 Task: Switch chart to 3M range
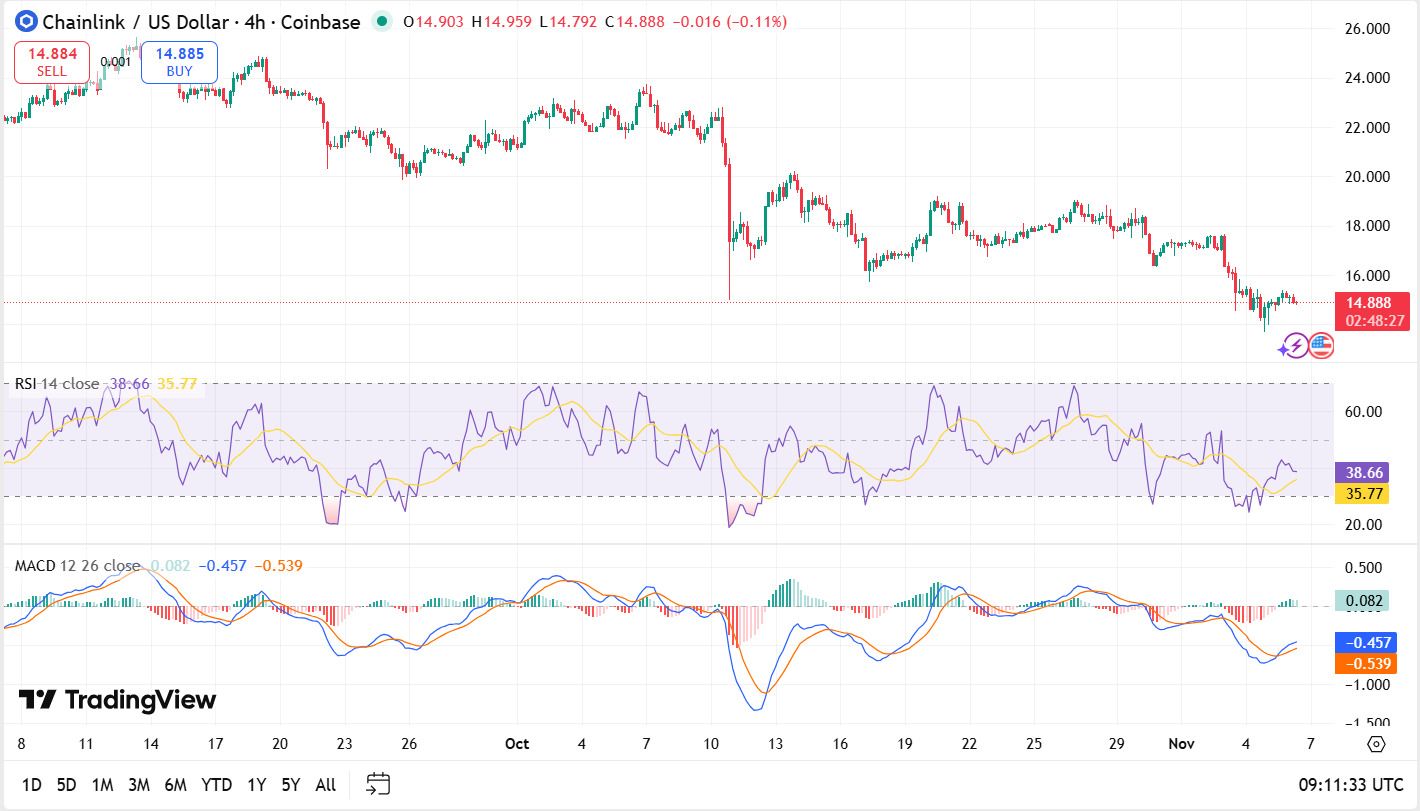pyautogui.click(x=139, y=785)
